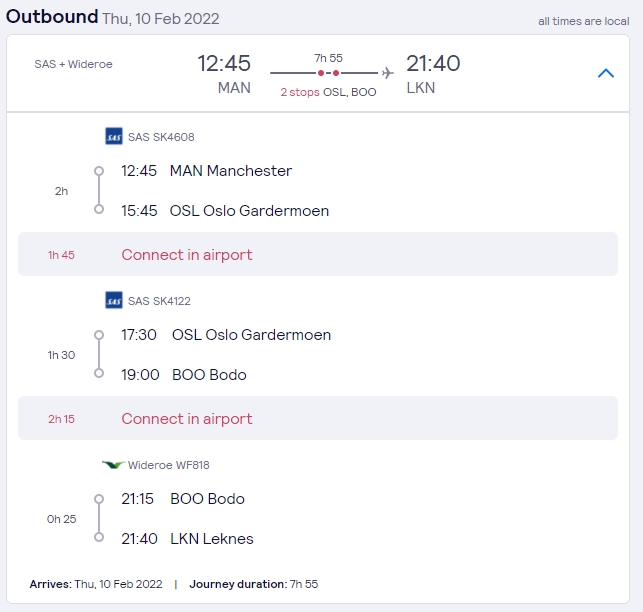Click the airplane icon in flight summary
This screenshot has height=612, width=643.
pos(387,73)
